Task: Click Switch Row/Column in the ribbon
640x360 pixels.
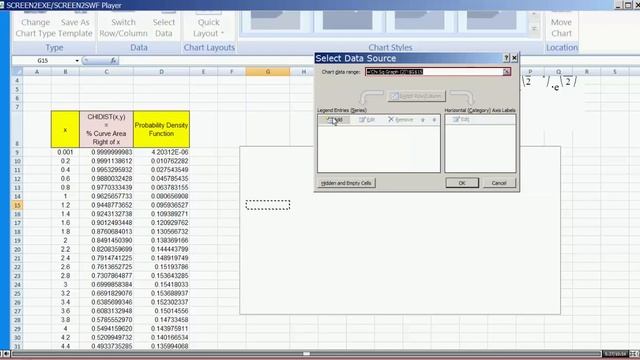Action: coord(123,27)
